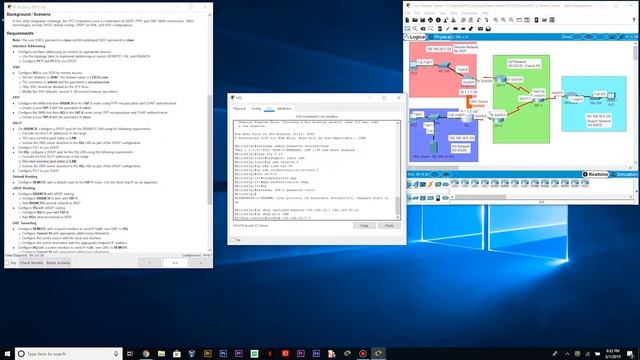Image resolution: width=640 pixels, height=360 pixels.
Task: Go to previous instruction page in PT Activity
Action: (150, 263)
